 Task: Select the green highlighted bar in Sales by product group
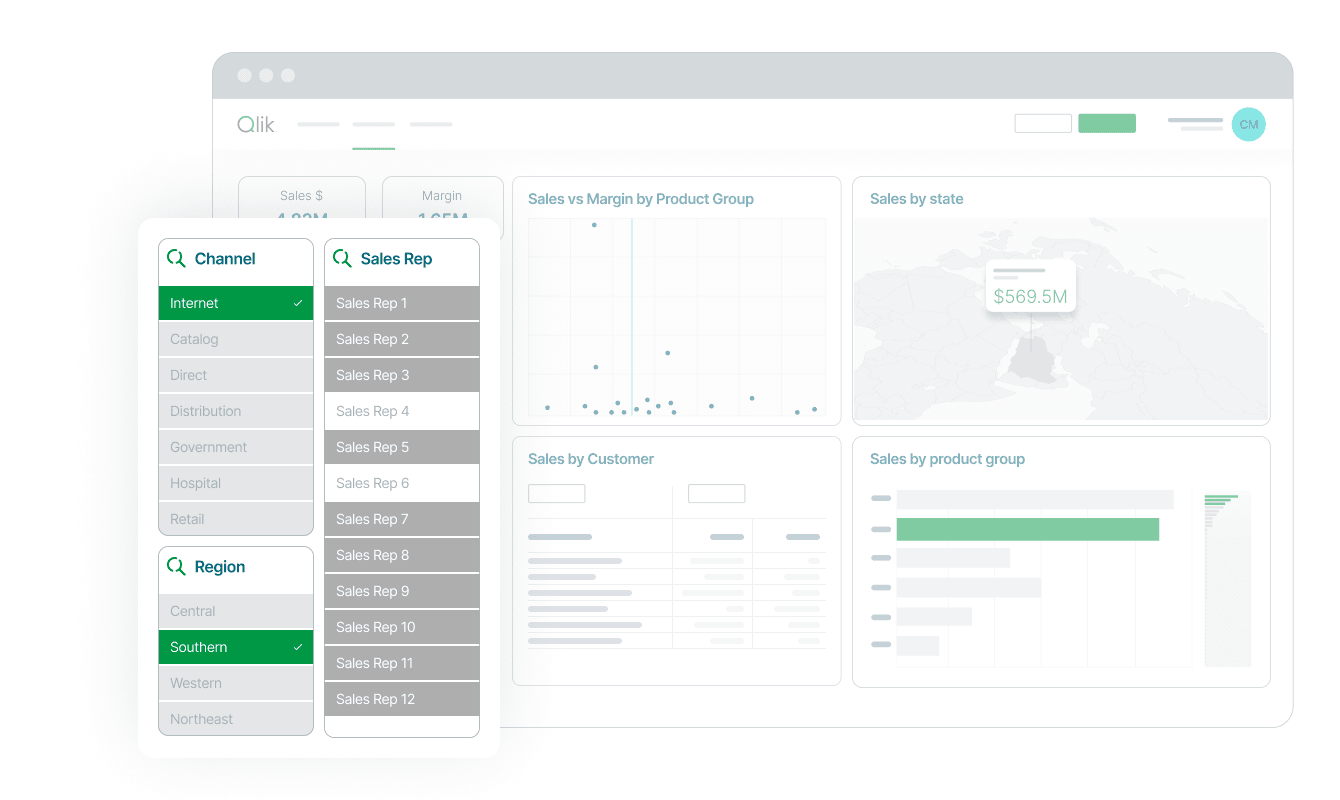point(1028,528)
